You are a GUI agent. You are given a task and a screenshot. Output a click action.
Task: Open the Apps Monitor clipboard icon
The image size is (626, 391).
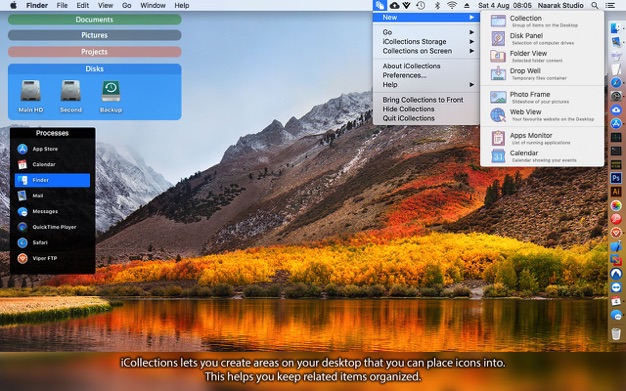pos(498,138)
